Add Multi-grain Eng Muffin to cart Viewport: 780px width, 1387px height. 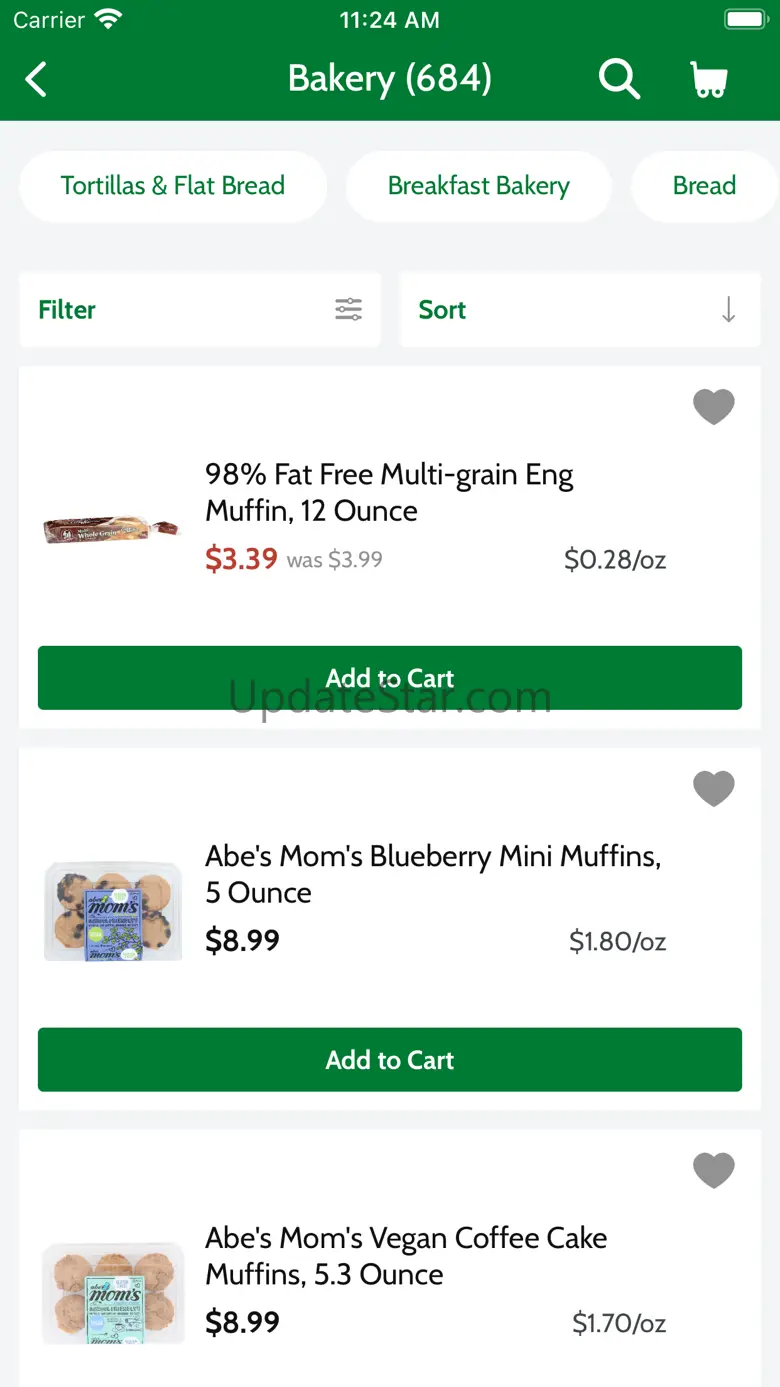coord(390,678)
